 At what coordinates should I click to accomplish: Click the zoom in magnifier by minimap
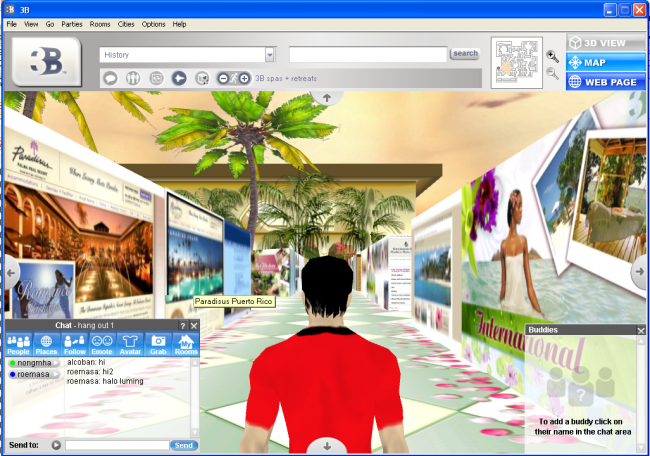552,56
